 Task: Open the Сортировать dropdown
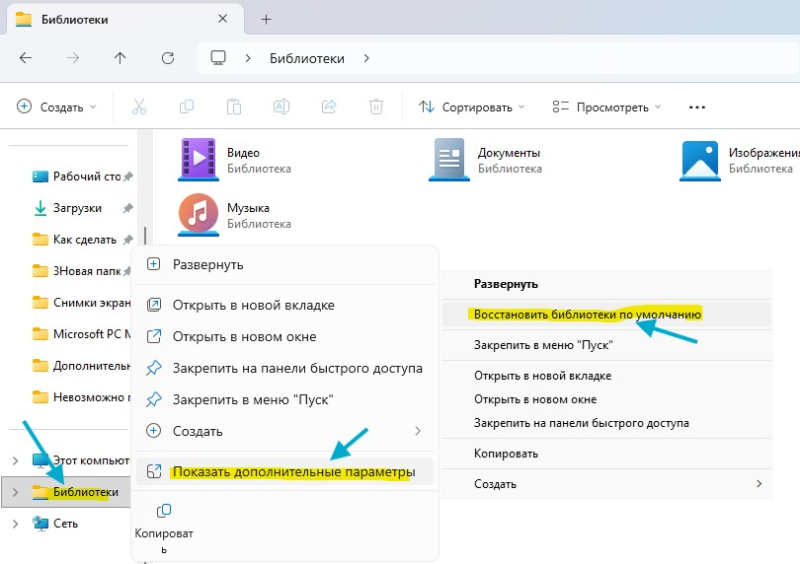coord(471,107)
